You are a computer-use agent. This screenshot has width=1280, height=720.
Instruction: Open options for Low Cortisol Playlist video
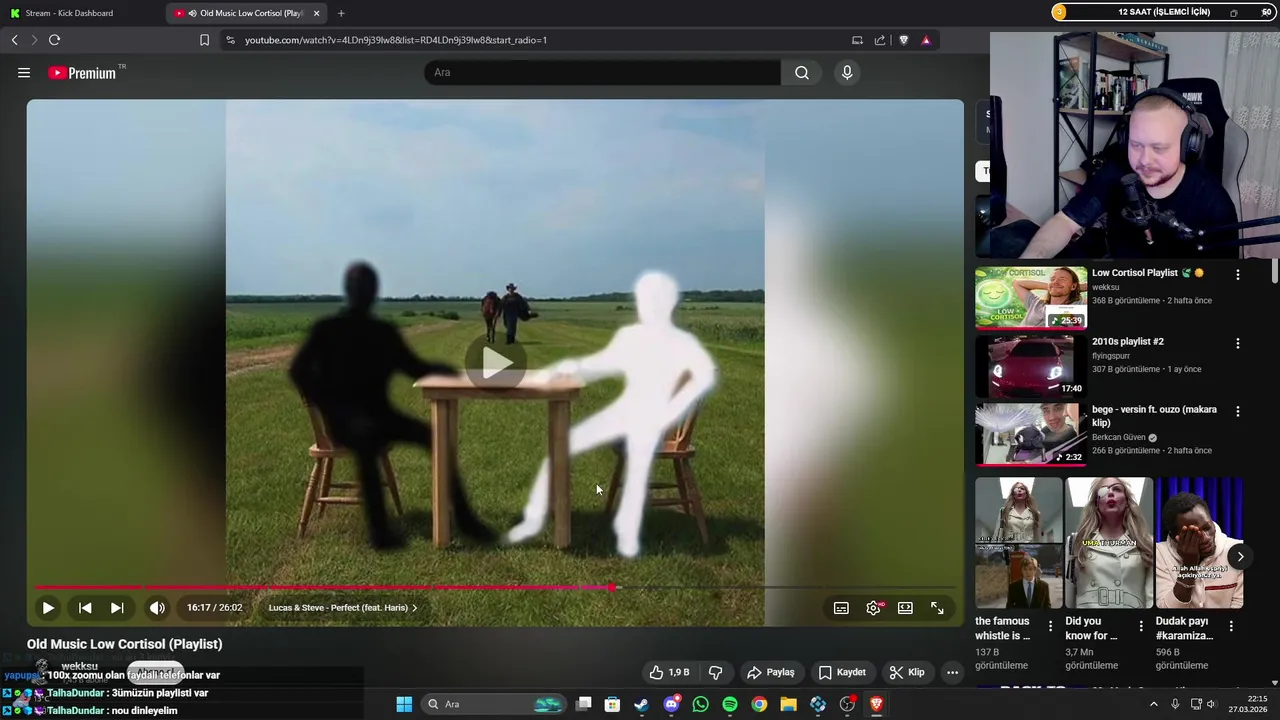click(x=1238, y=274)
